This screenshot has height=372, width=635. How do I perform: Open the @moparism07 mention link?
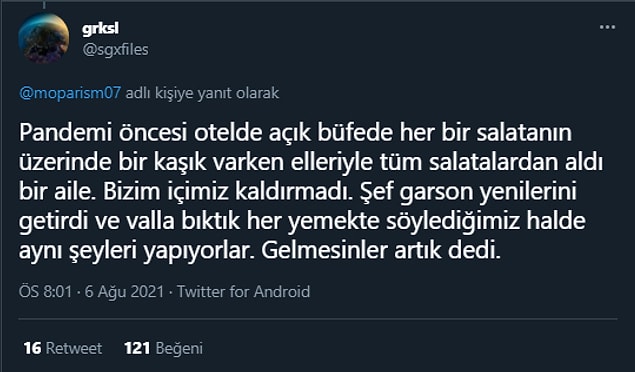70,93
